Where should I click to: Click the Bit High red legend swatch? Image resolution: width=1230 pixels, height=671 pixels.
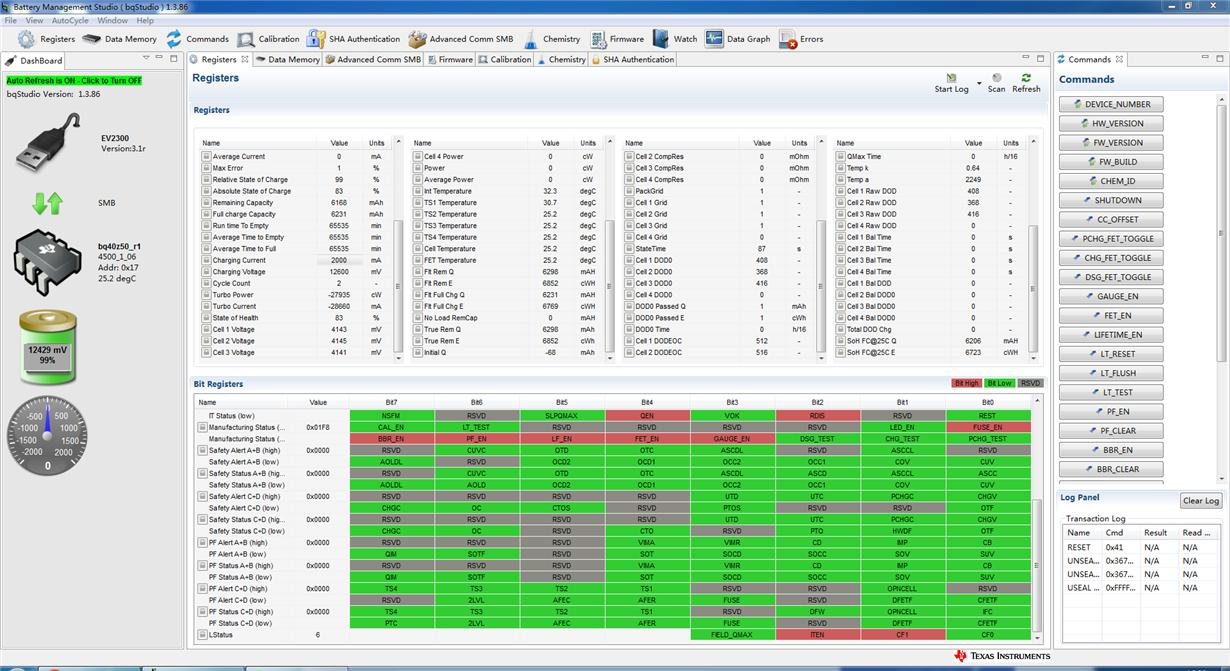coord(966,383)
